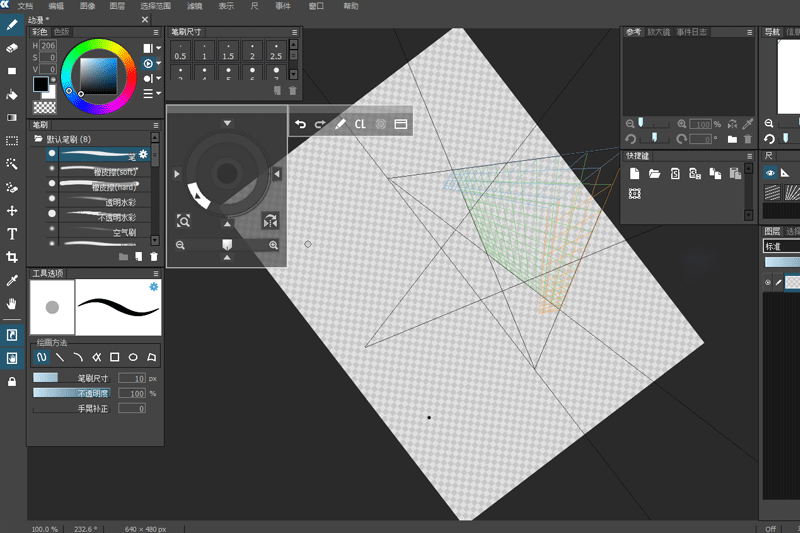Click the Save icon in the shortcuts panel
Screen dimensions: 800x533
coord(675,174)
